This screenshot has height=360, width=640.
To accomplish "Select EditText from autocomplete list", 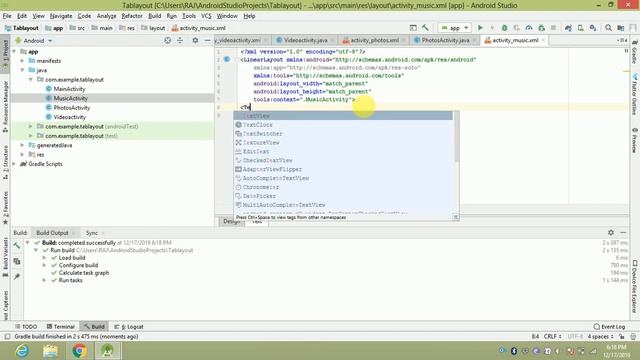I will 343,151.
